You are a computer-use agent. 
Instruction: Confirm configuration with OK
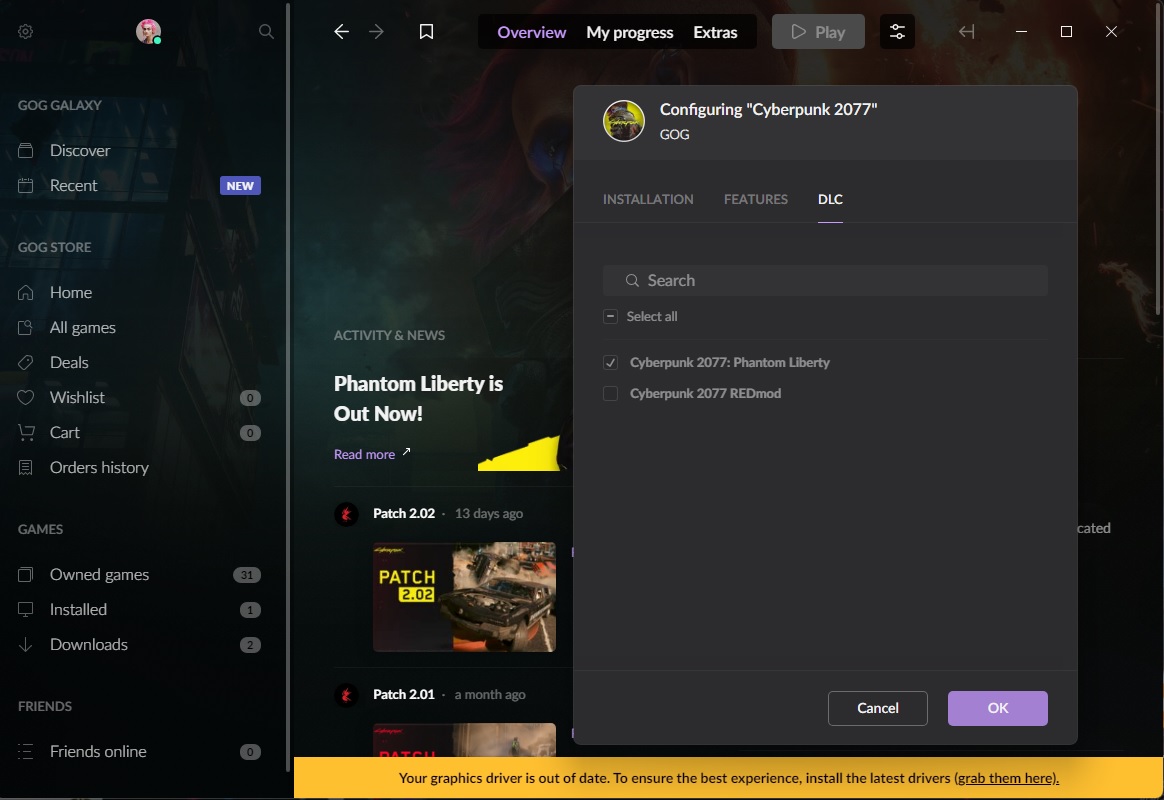coord(998,708)
